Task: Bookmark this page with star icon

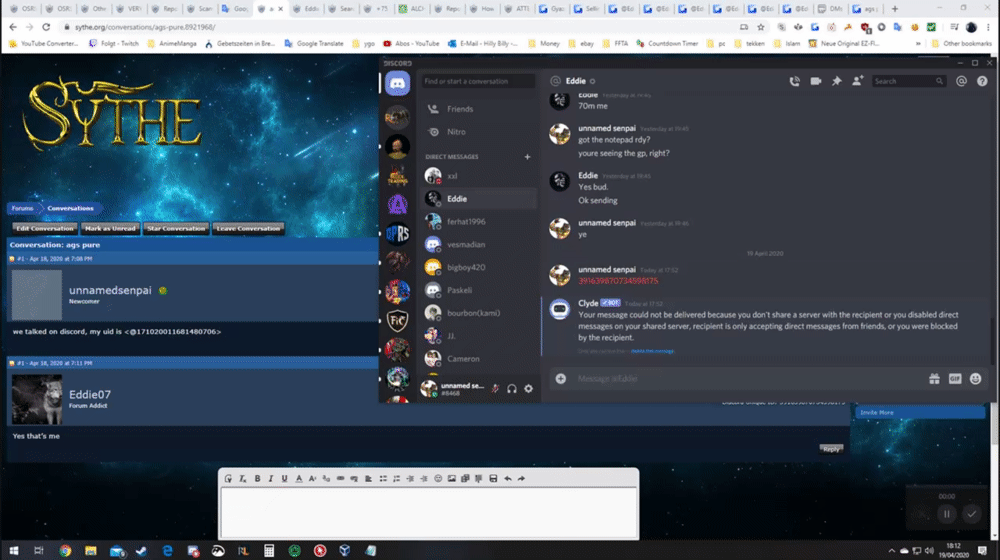Action: [761, 27]
